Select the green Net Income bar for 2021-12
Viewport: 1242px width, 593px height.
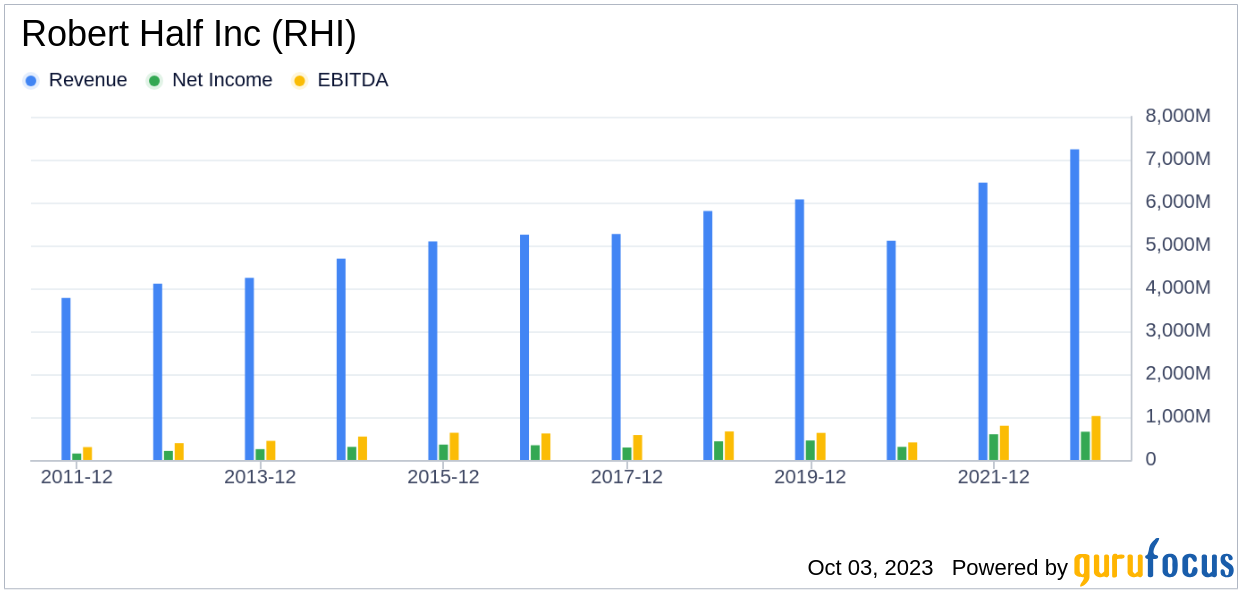pos(994,447)
